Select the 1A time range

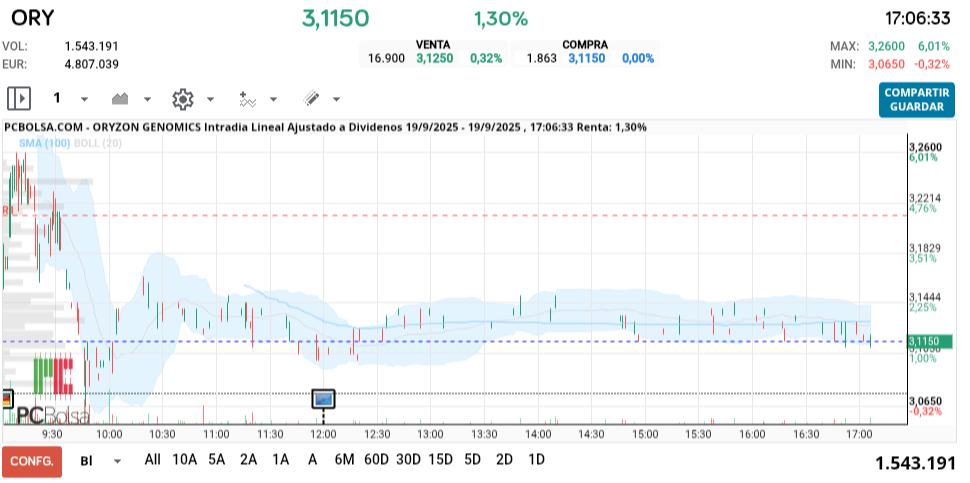[x=281, y=459]
